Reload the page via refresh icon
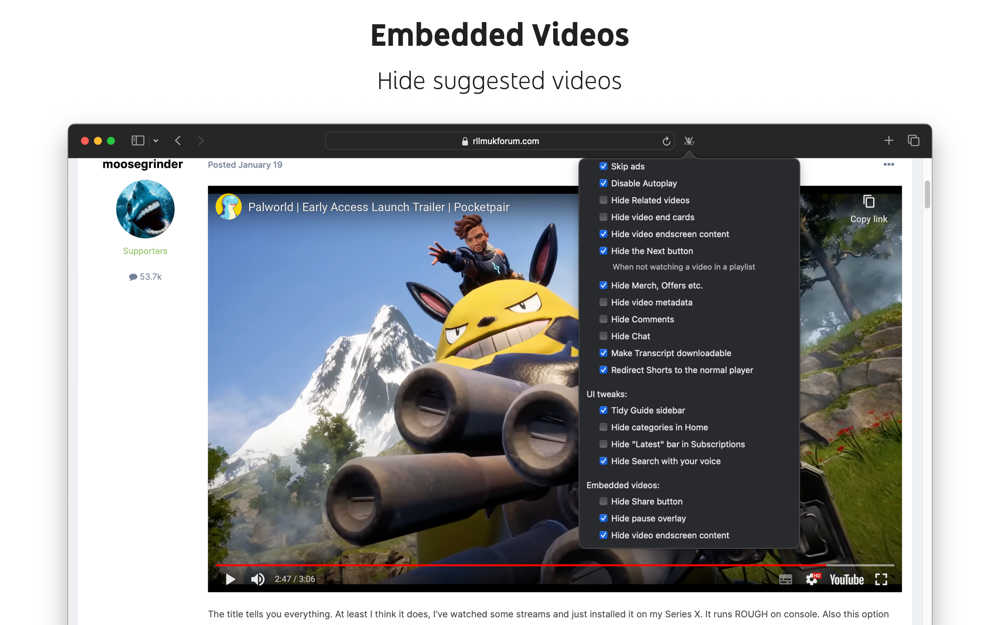This screenshot has height=625, width=1000. coord(666,141)
